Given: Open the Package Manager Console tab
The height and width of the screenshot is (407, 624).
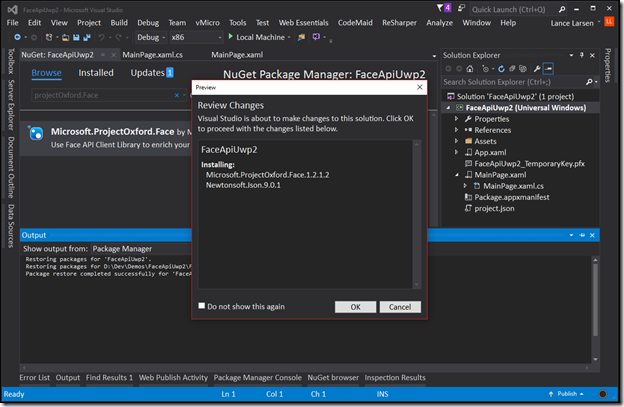Looking at the screenshot, I should [257, 378].
